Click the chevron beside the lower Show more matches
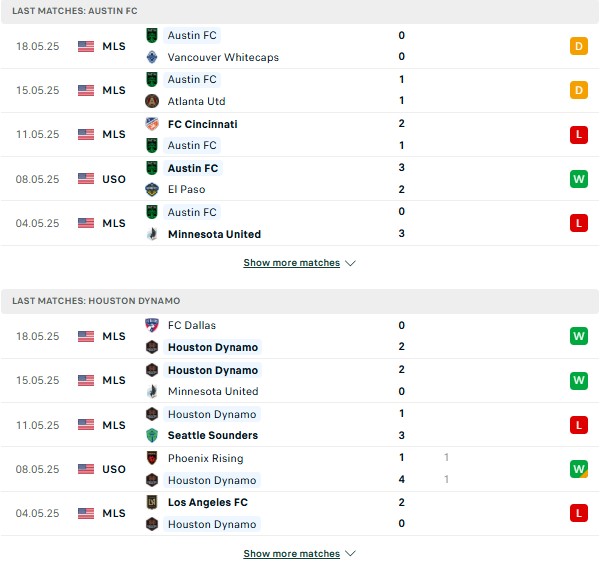This screenshot has width=600, height=571. [x=350, y=553]
